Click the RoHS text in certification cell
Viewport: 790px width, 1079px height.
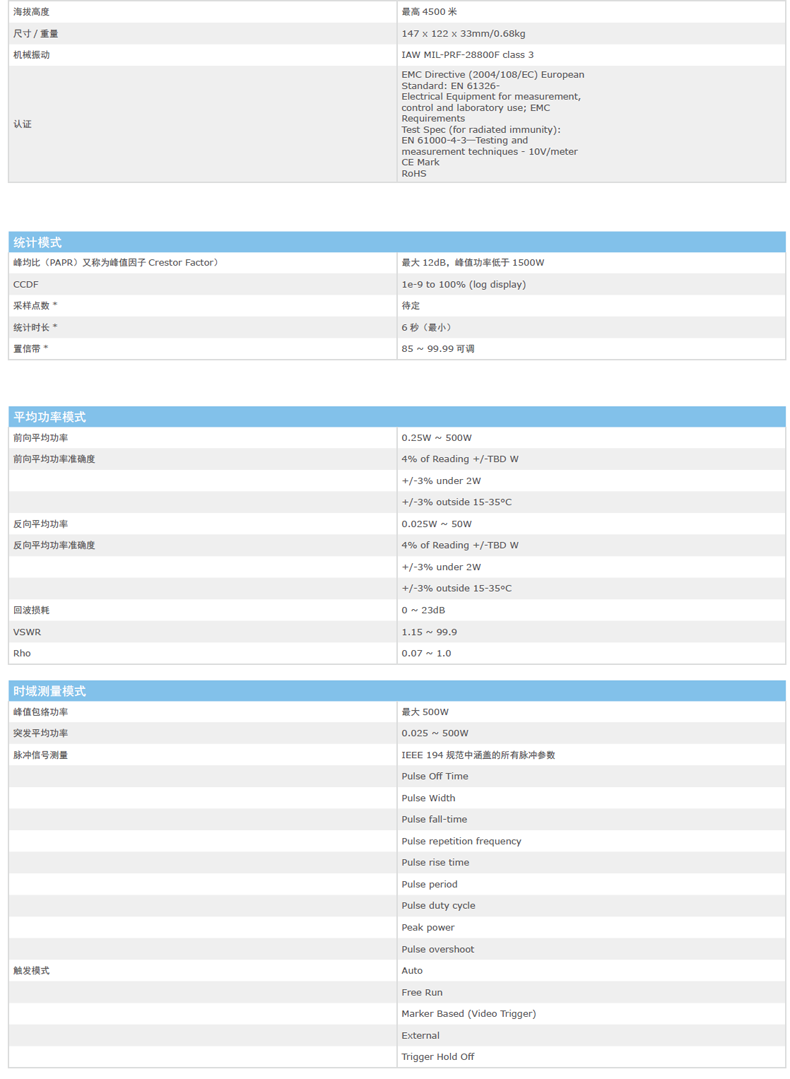pyautogui.click(x=413, y=173)
